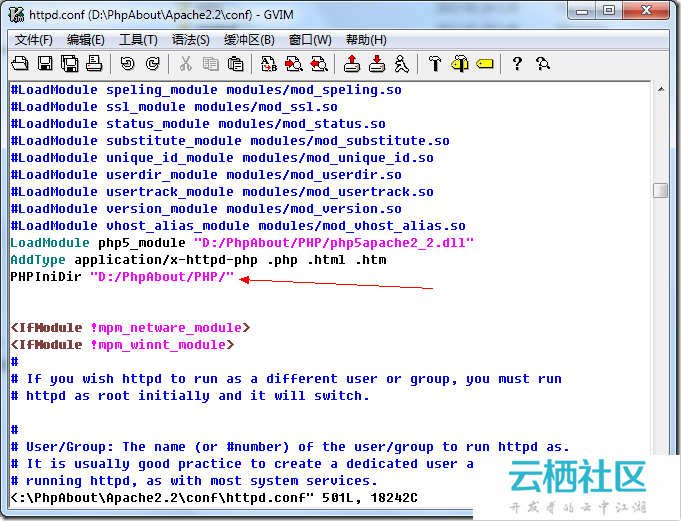Open the 工具(T) menu
The image size is (681, 521).
point(138,40)
